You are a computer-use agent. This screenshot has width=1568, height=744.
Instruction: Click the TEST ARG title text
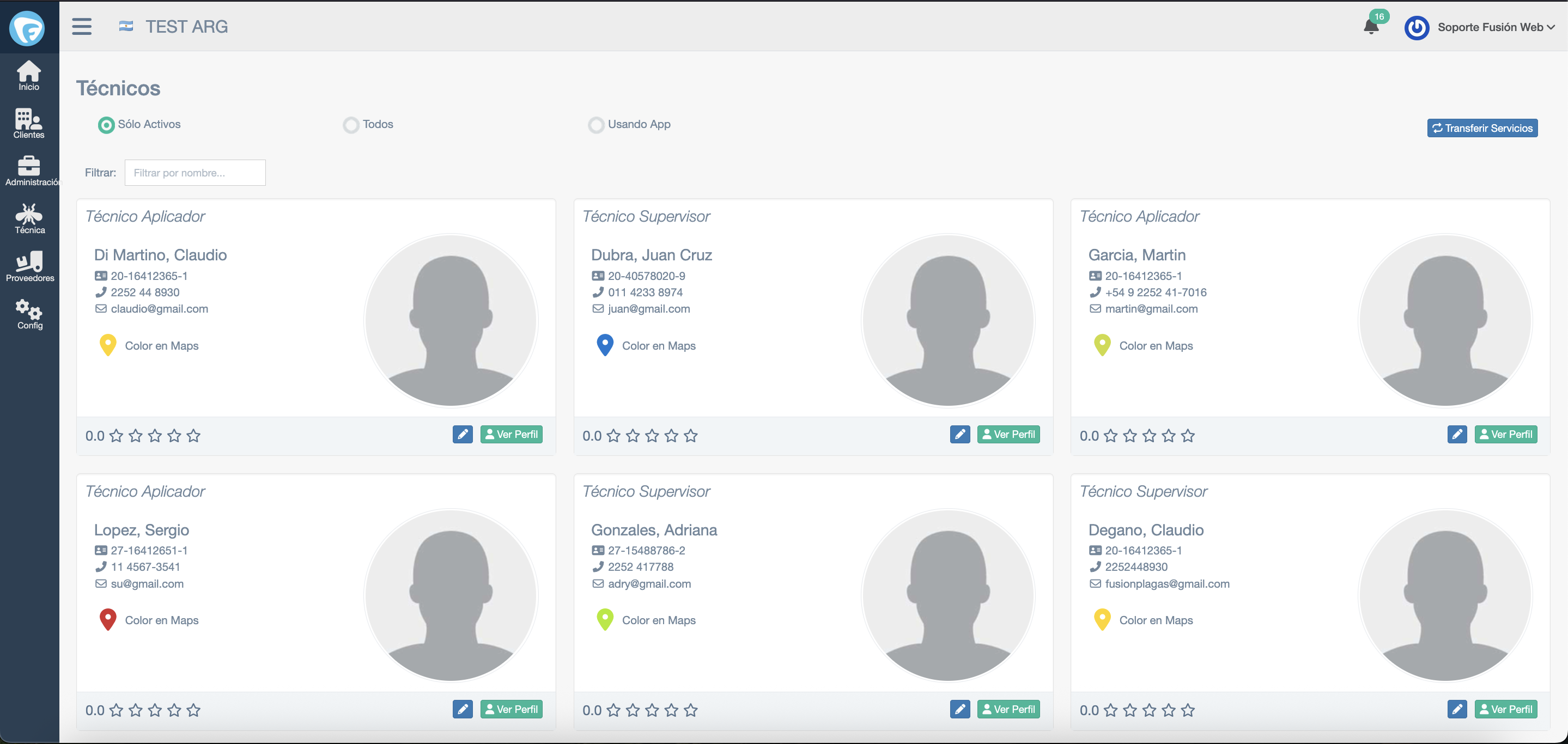[186, 27]
